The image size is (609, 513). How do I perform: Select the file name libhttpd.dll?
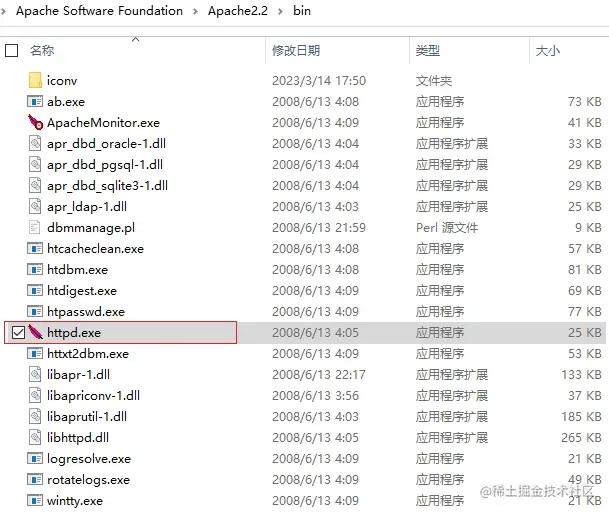coord(78,438)
